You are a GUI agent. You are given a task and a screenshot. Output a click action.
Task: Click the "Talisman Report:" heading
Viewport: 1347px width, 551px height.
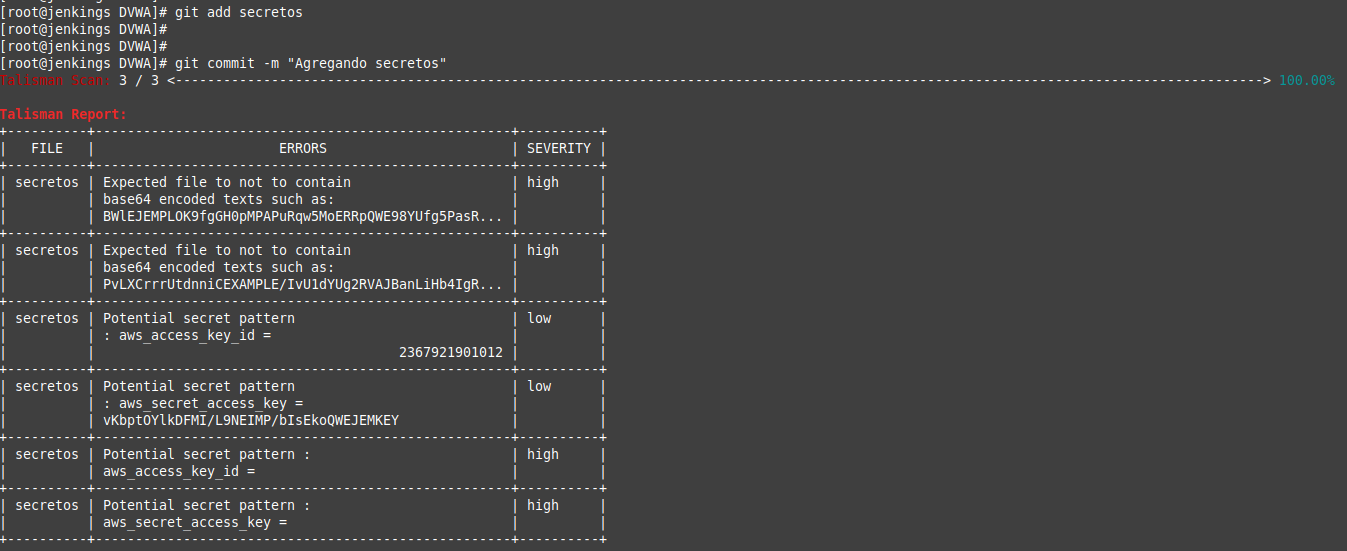coord(64,114)
